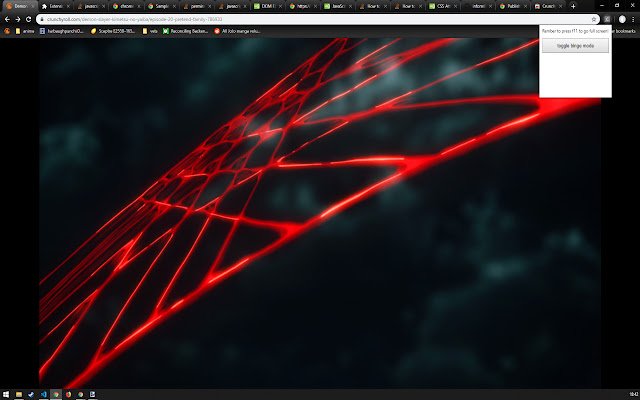The width and height of the screenshot is (640, 400).
Task: Open the binge mode extension icon in toolbar
Action: click(x=607, y=19)
